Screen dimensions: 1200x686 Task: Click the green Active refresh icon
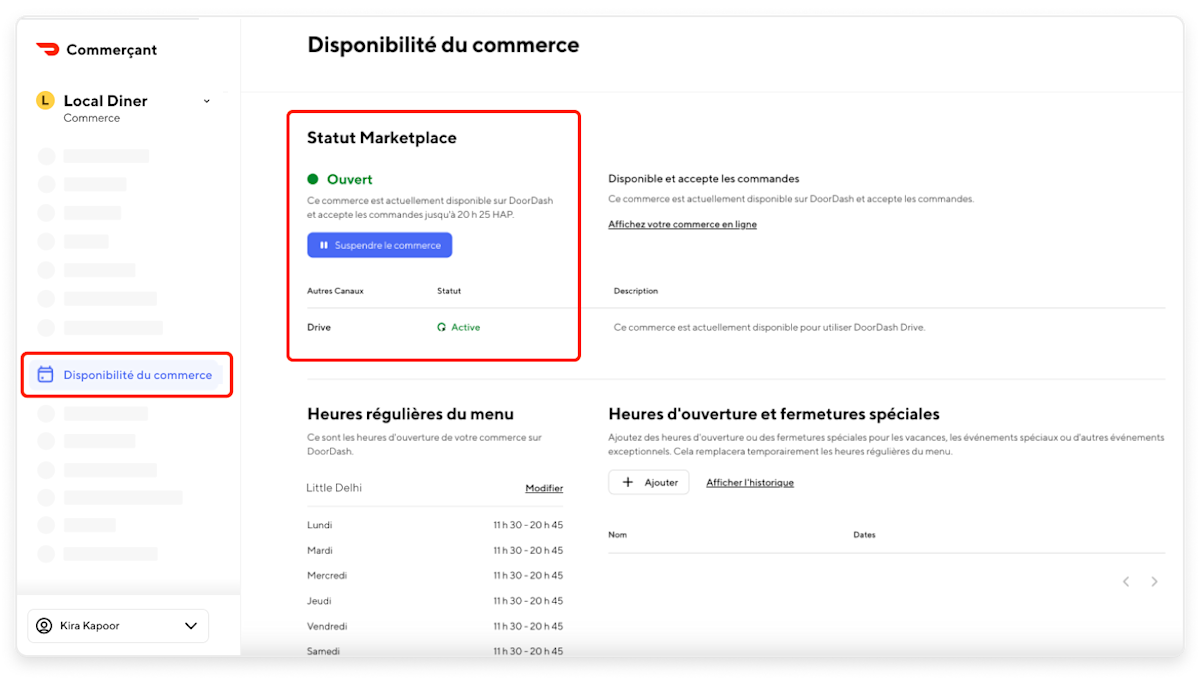tap(442, 327)
